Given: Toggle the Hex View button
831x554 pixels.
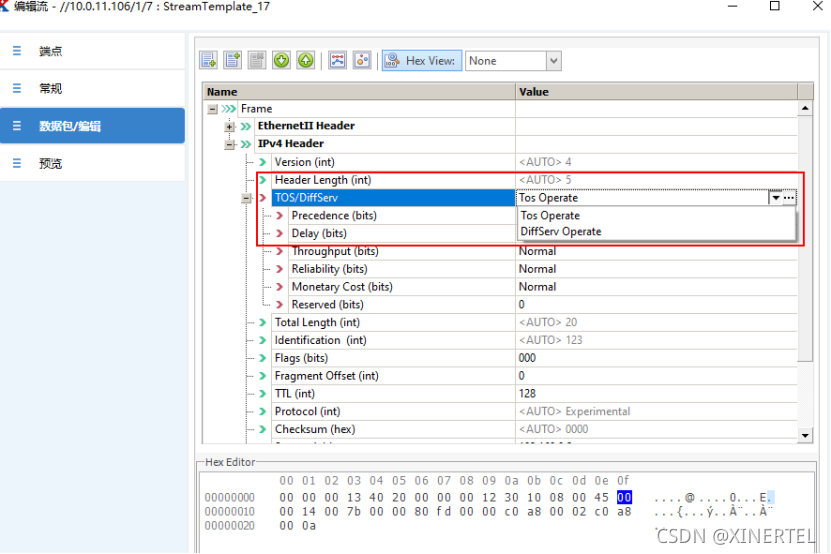Looking at the screenshot, I should [422, 60].
